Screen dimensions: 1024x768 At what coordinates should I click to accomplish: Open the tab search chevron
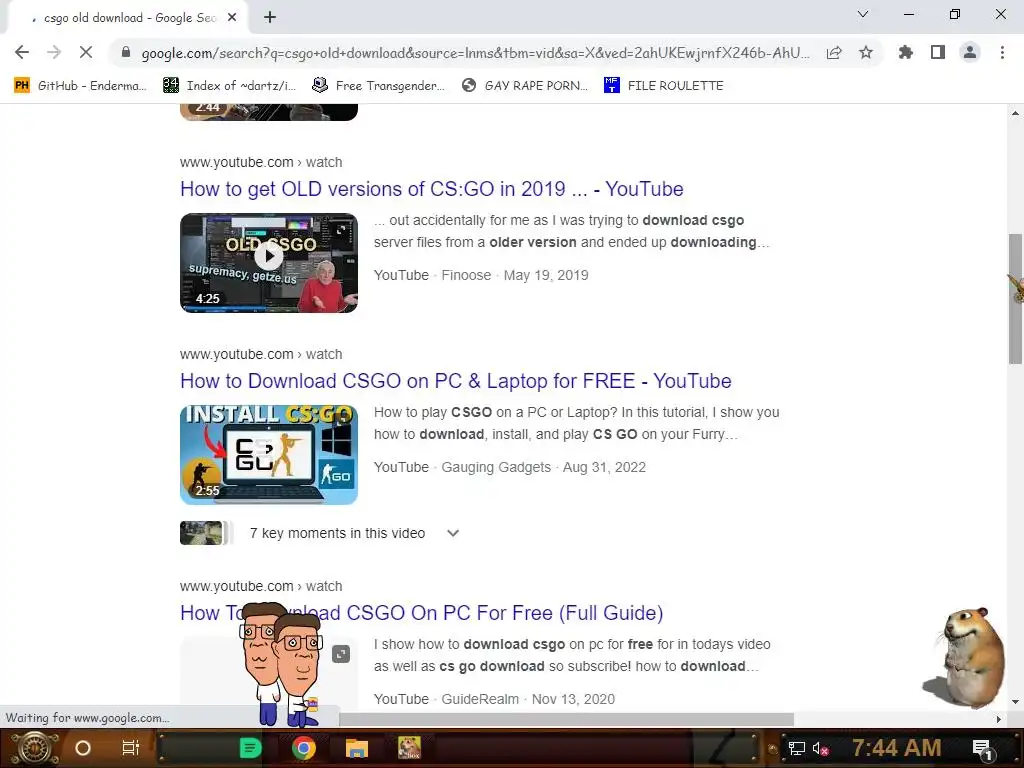[863, 14]
